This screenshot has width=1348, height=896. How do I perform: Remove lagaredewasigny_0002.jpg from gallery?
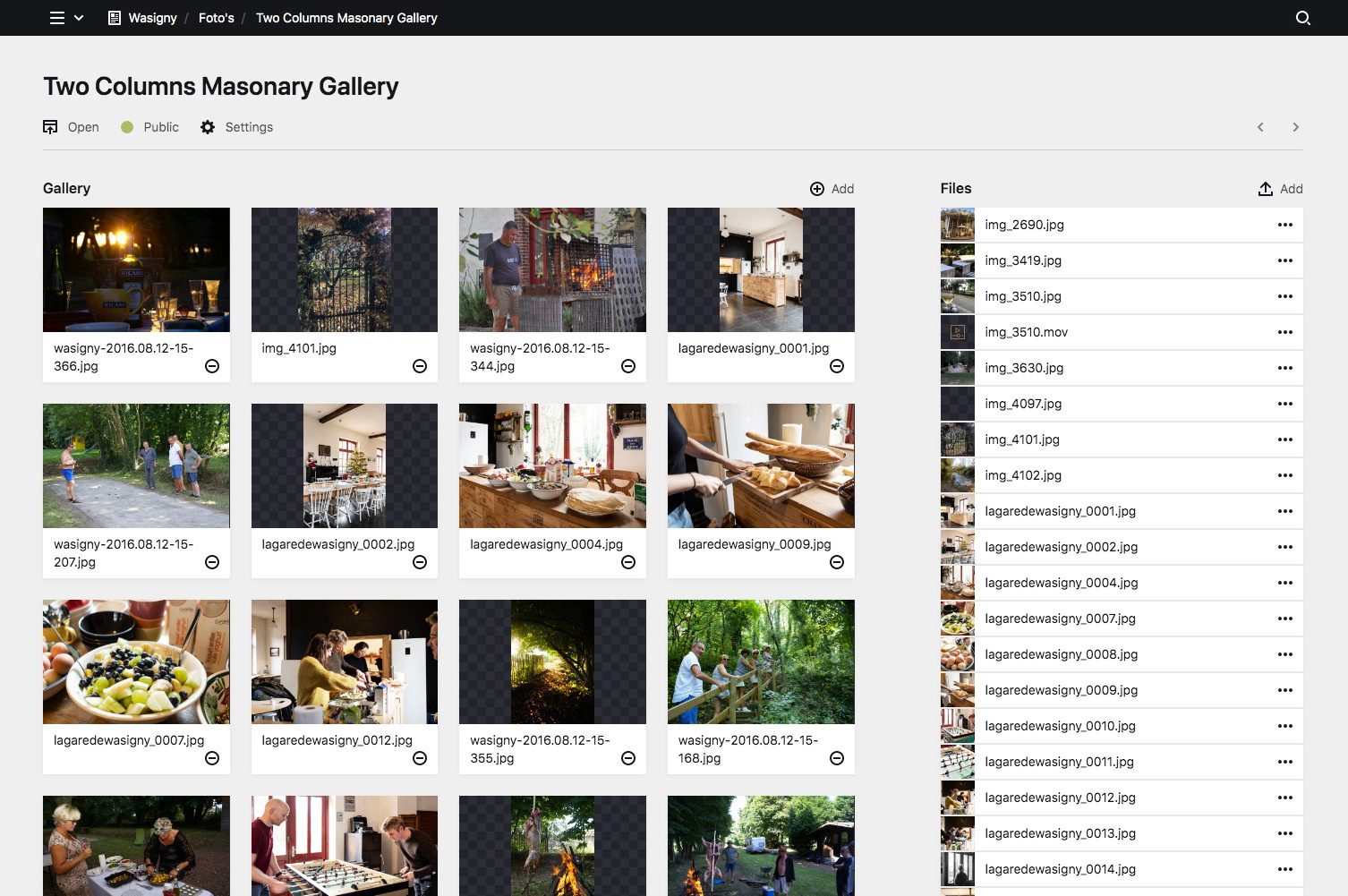coord(420,562)
